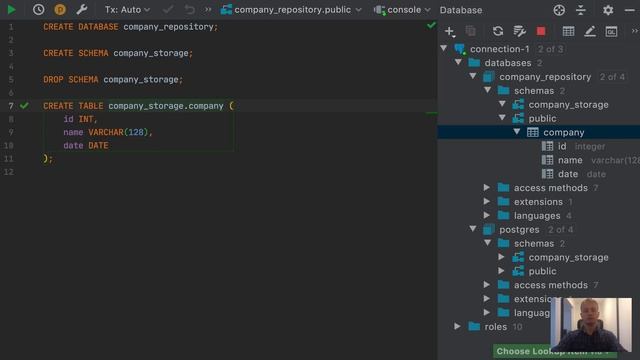Select schemas folder under company_repository
This screenshot has height=360, width=640.
[x=534, y=91]
